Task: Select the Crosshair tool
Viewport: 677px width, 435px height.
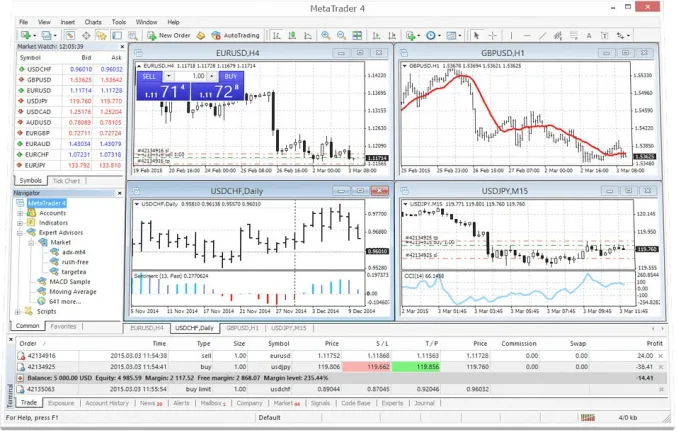Action: (492, 35)
